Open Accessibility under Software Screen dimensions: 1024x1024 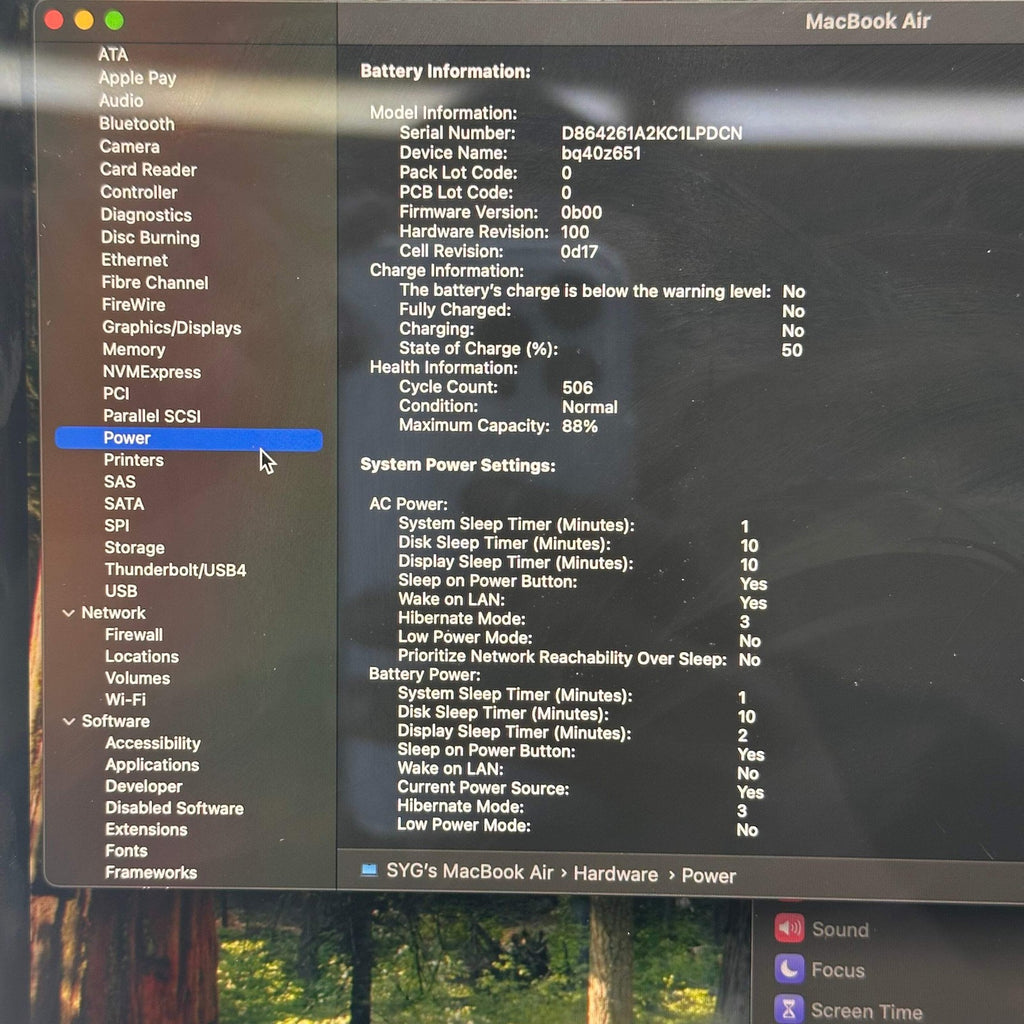coord(153,743)
